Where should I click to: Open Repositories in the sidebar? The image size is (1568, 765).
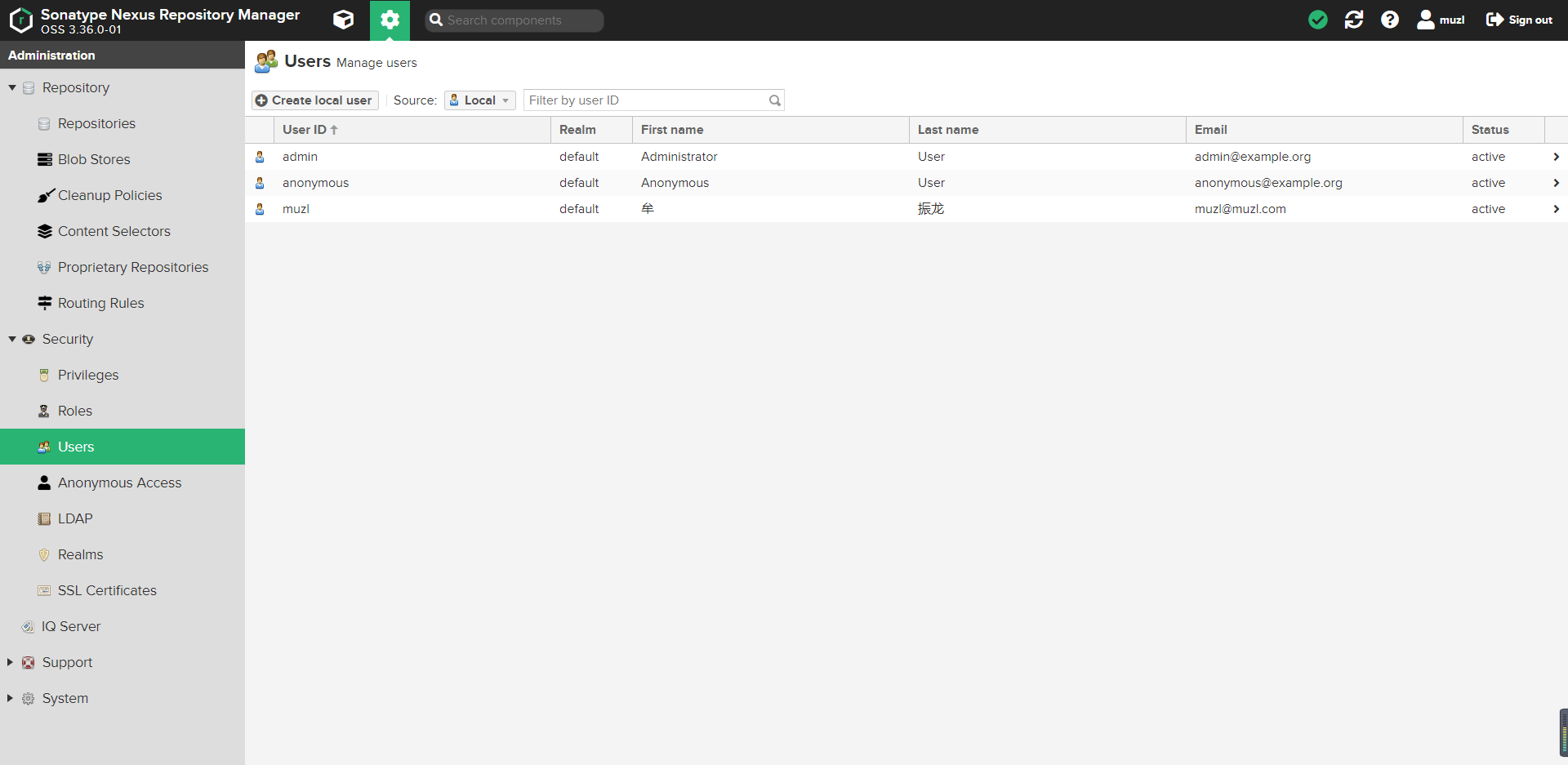pos(122,123)
